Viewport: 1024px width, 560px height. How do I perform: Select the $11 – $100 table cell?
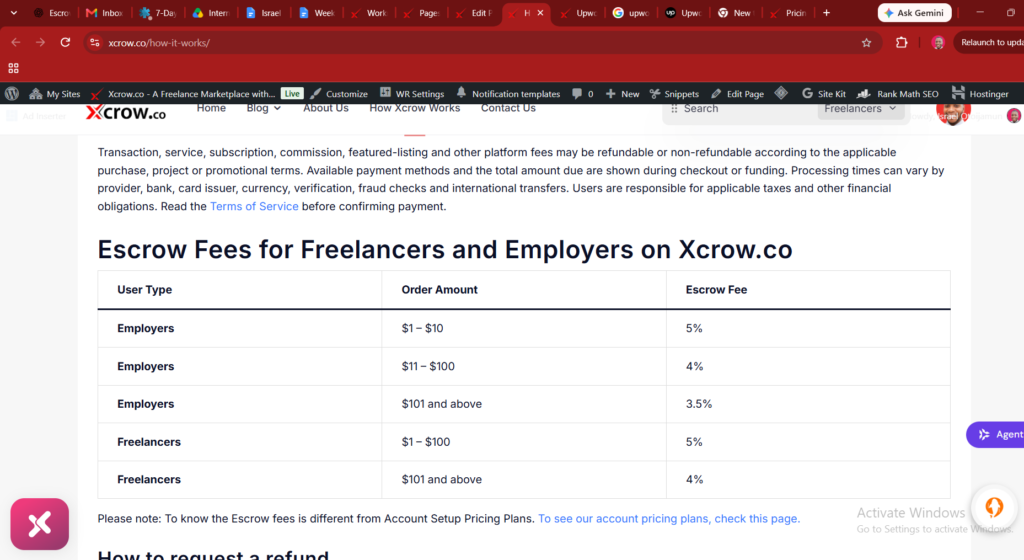coord(524,366)
